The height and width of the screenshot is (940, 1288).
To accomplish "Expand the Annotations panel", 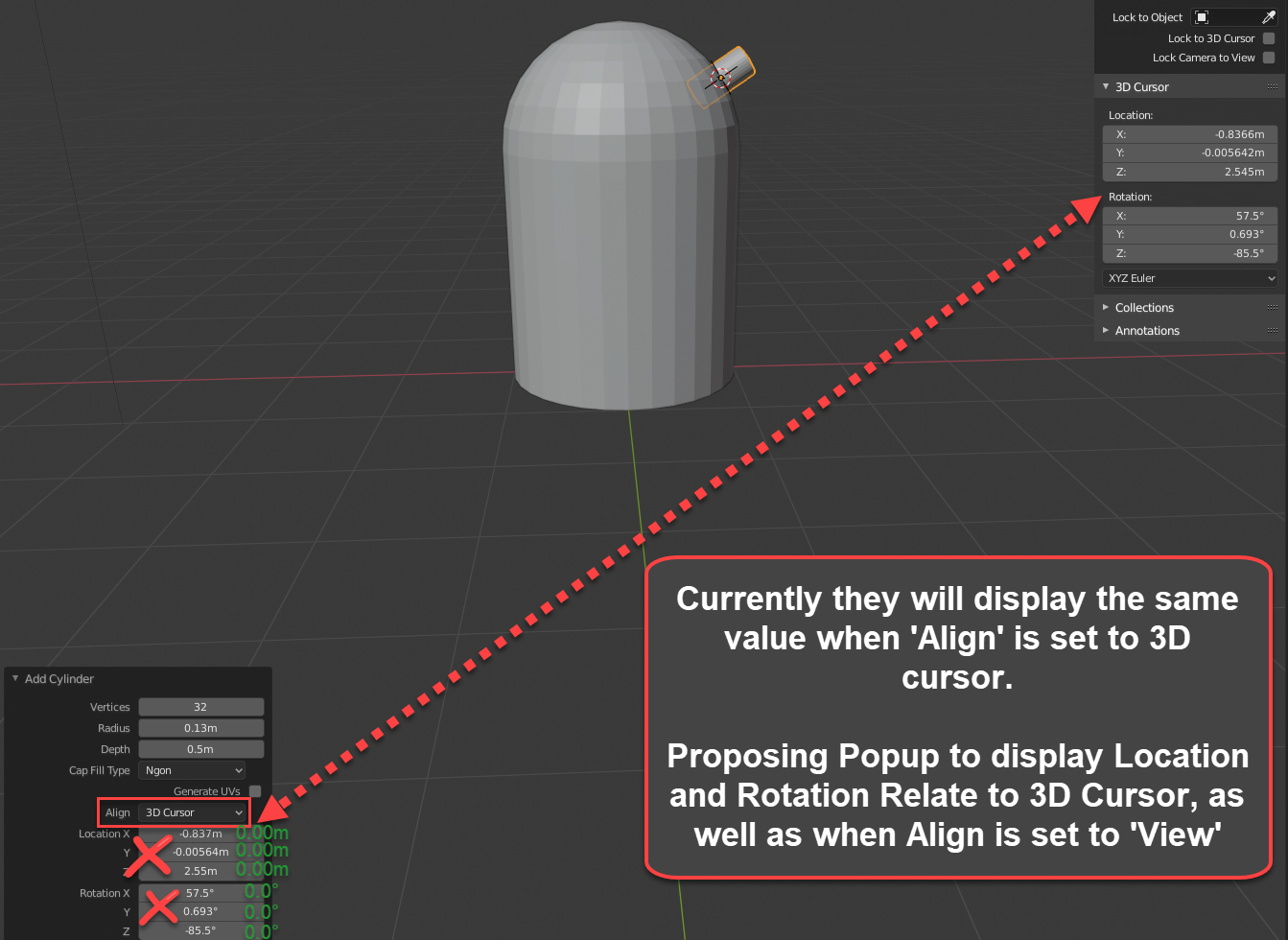I will click(x=1106, y=330).
